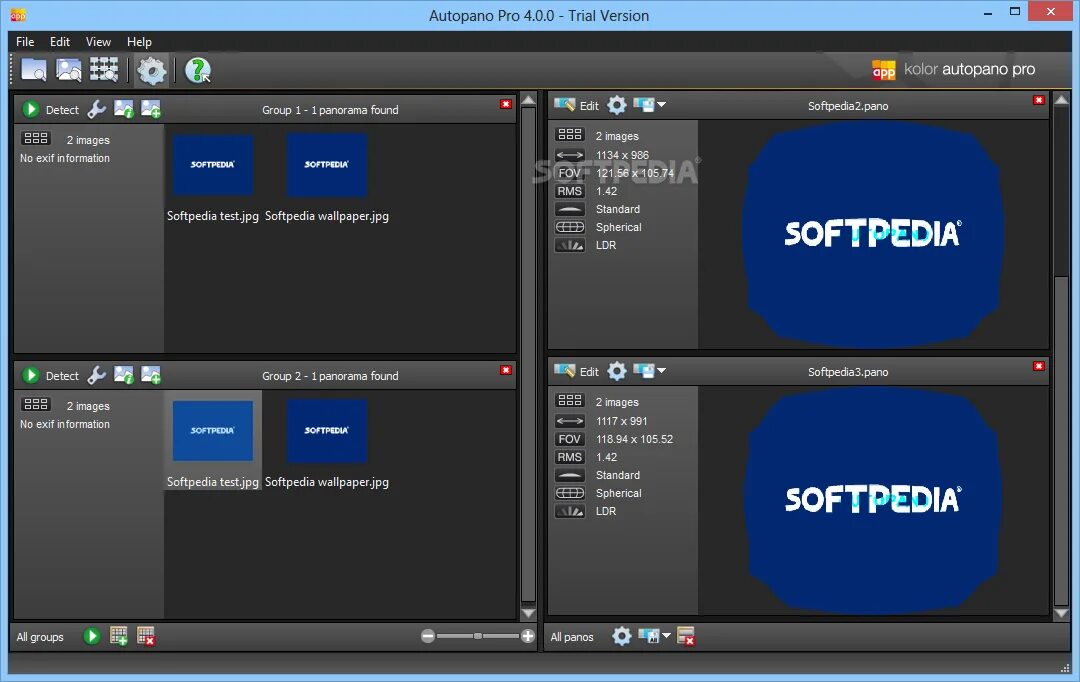Viewport: 1080px width, 682px height.
Task: Click kolor autopano pro logo
Action: 954,70
